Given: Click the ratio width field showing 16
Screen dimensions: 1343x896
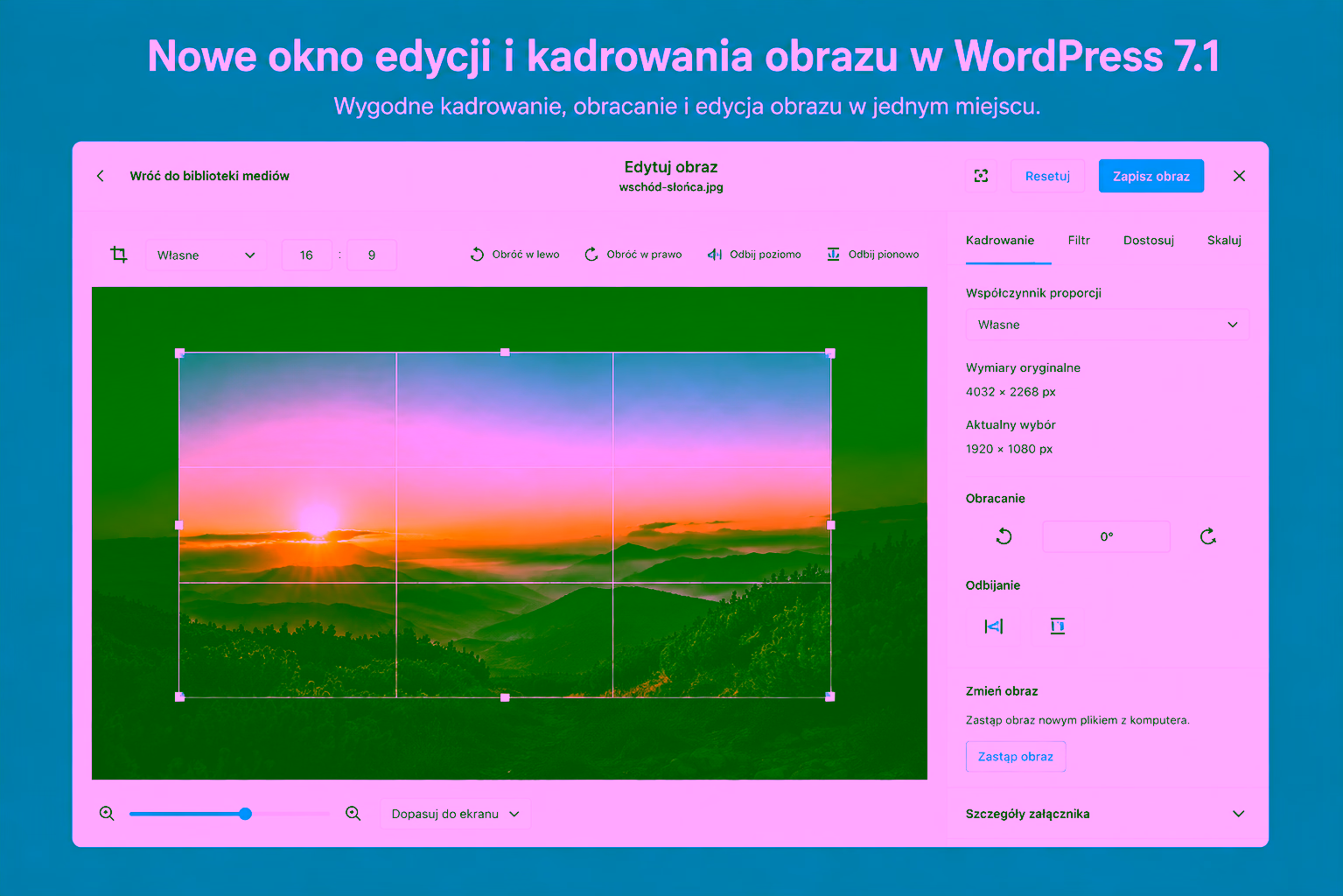Looking at the screenshot, I should (x=306, y=255).
